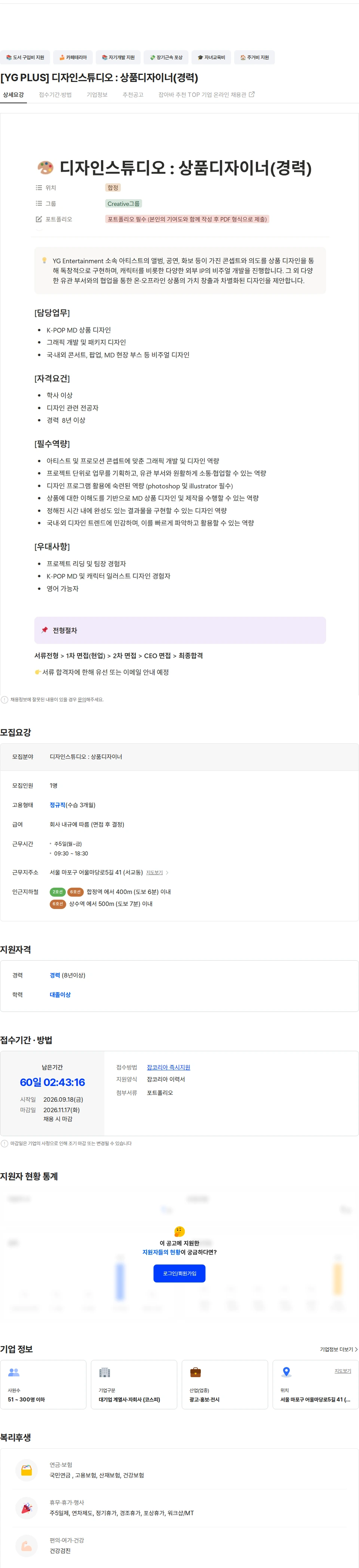Click the 로그인/회원가입 button
359x1568 pixels.
point(179,1273)
